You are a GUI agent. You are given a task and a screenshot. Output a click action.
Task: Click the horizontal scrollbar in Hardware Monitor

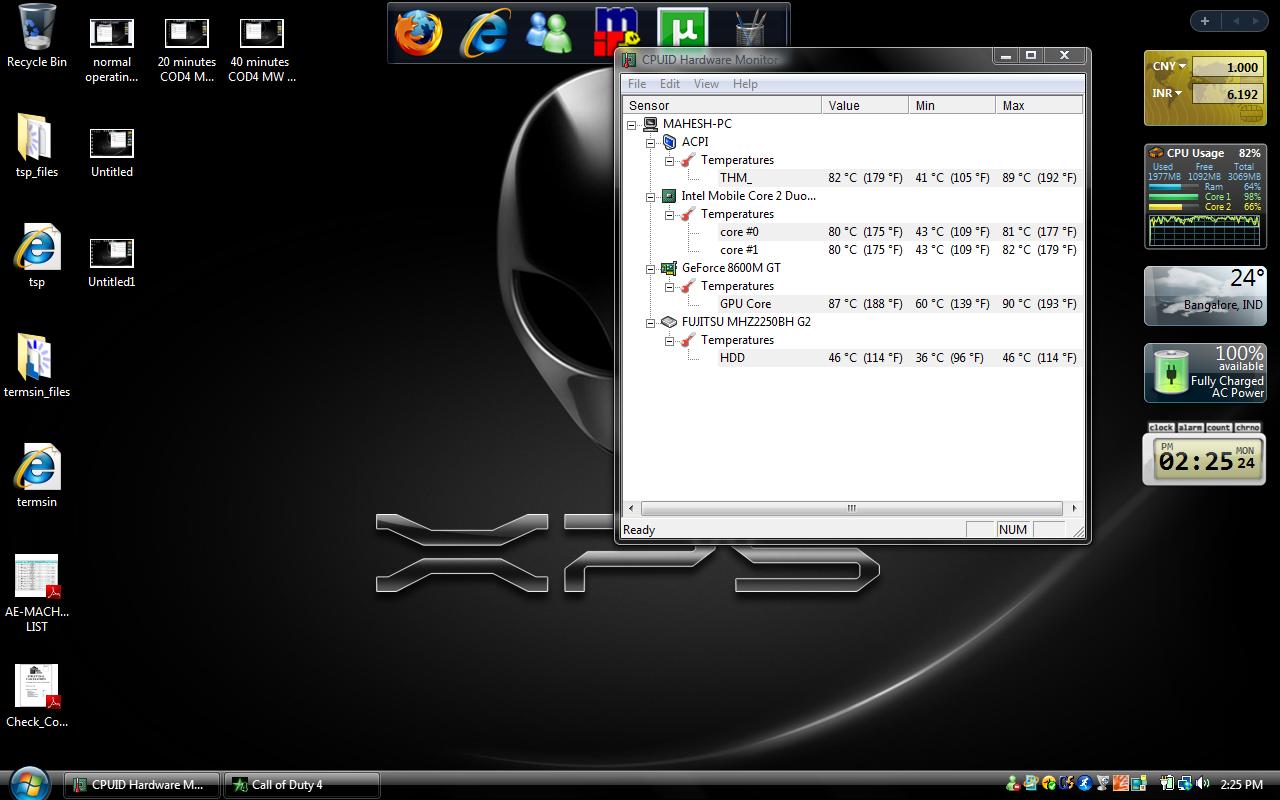[851, 508]
